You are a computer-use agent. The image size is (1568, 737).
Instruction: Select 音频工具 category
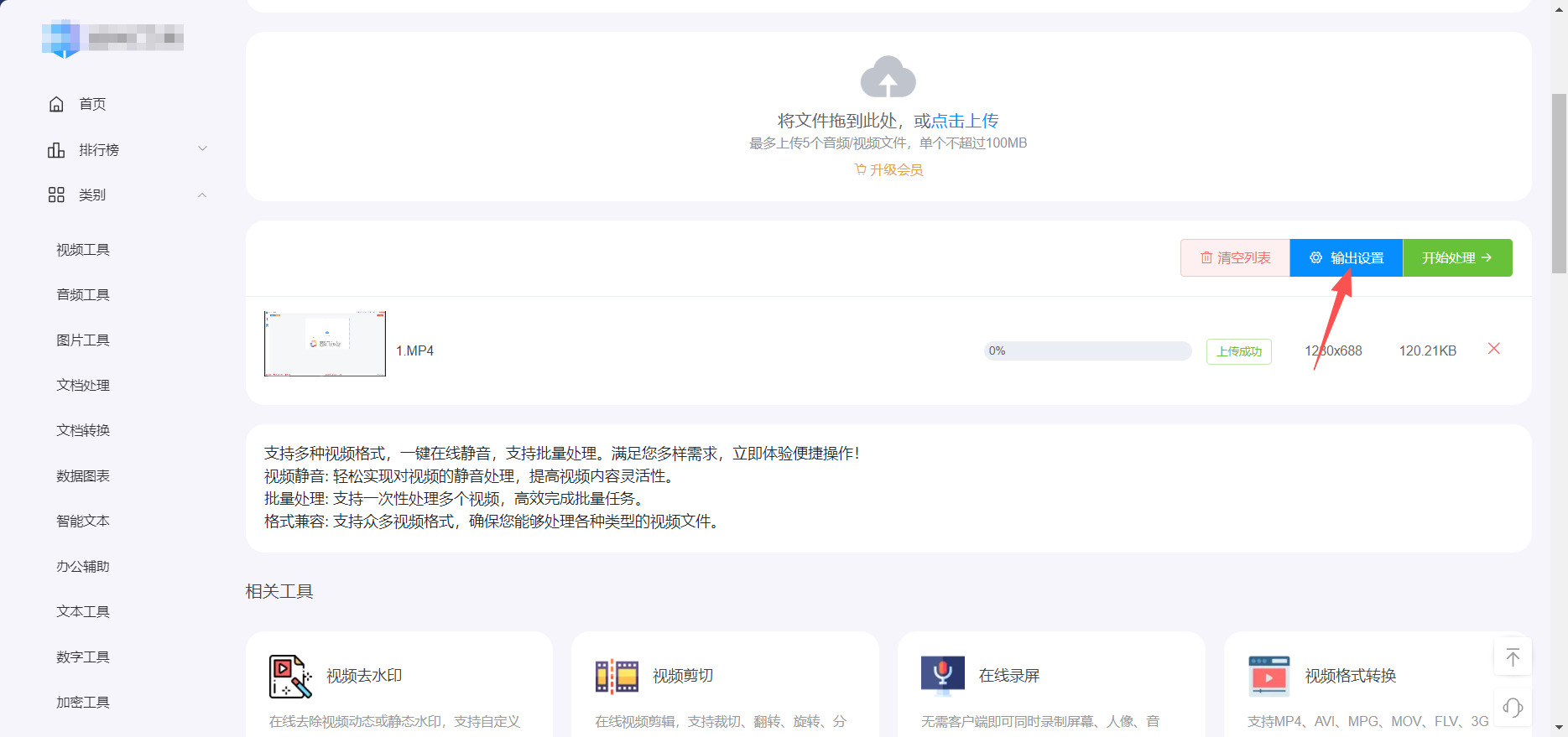click(83, 295)
